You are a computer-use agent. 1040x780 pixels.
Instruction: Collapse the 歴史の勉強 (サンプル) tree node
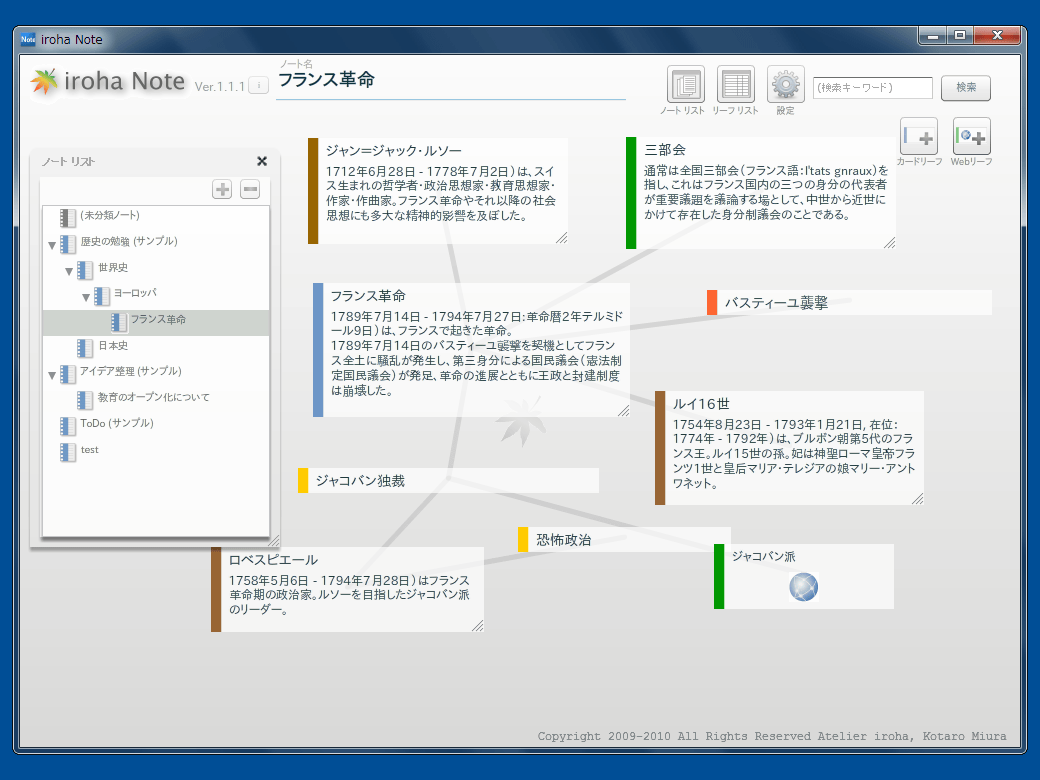click(52, 245)
